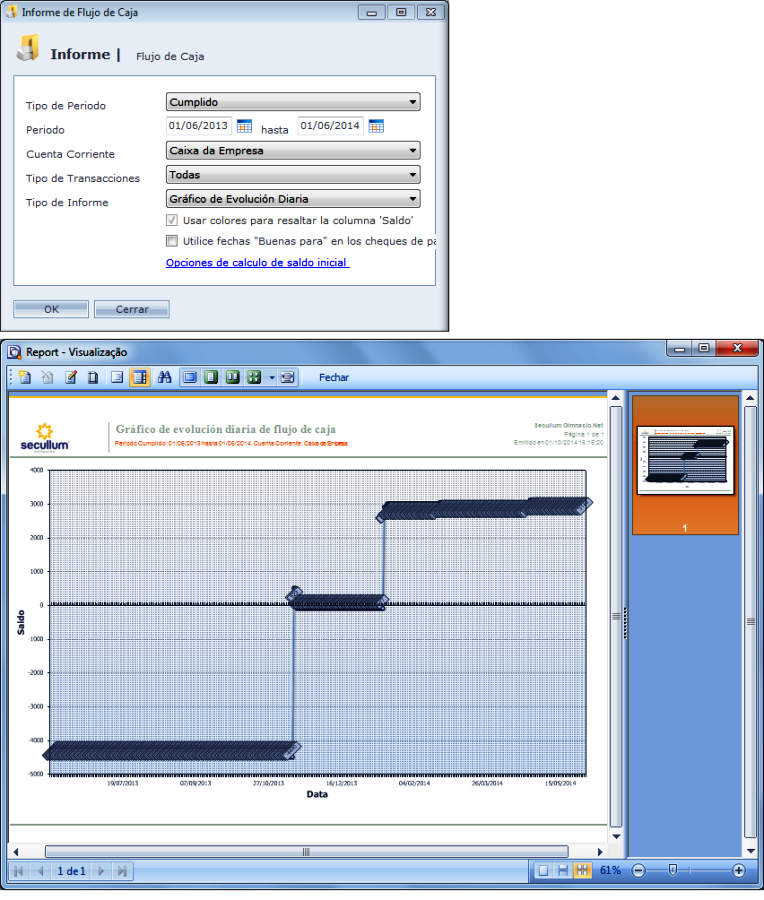Click the highlighted thumbnails panel toolbar icon
764x900 pixels.
pyautogui.click(x=140, y=377)
